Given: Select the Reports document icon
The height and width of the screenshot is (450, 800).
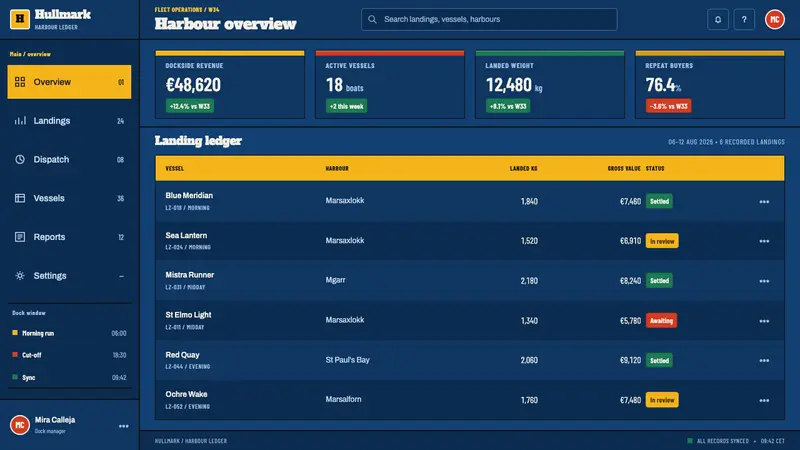Looking at the screenshot, I should pos(20,237).
